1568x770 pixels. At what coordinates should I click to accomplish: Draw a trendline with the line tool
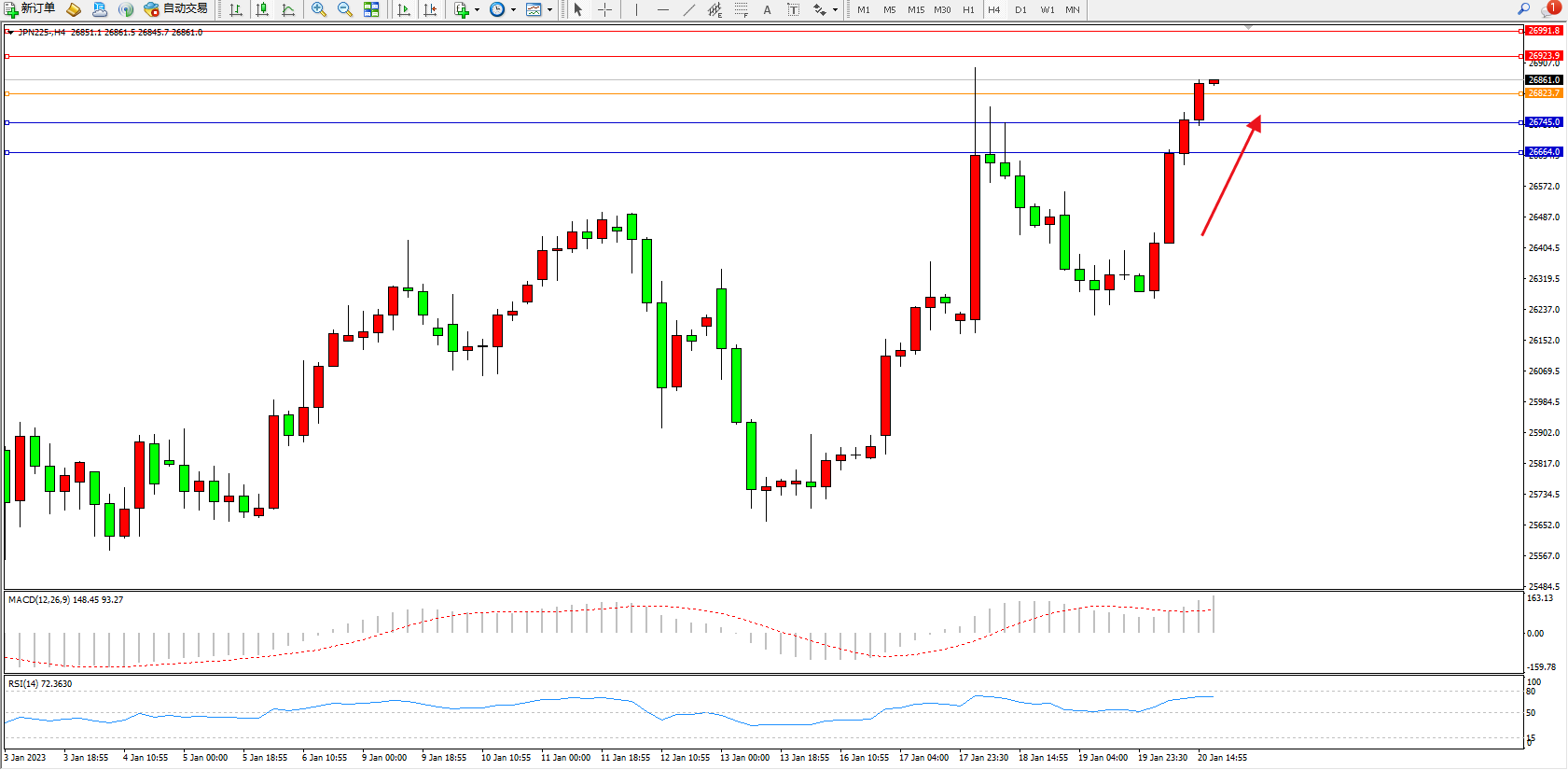(688, 9)
